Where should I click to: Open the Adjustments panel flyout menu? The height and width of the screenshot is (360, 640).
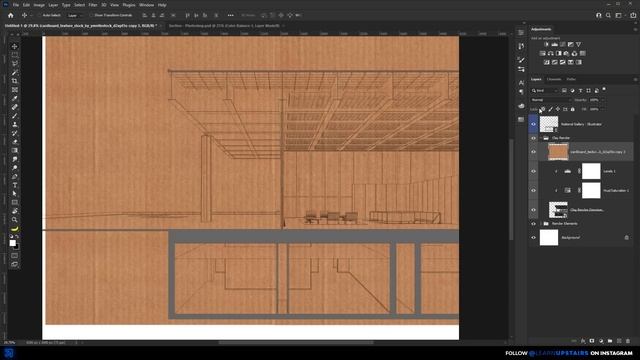pyautogui.click(x=635, y=29)
